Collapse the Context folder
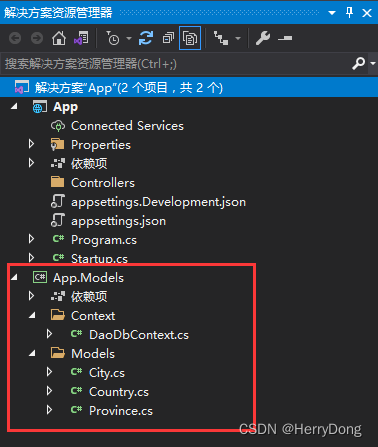 (x=32, y=315)
